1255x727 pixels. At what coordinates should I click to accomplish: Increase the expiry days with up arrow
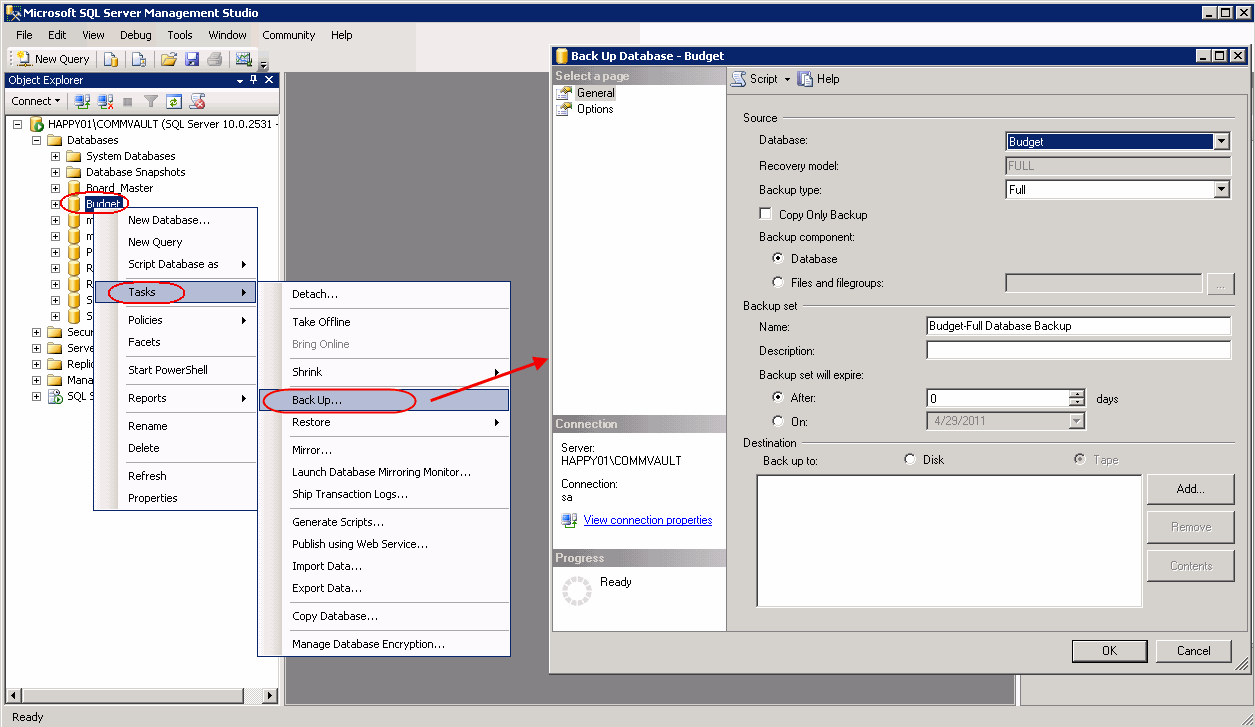tap(1076, 394)
